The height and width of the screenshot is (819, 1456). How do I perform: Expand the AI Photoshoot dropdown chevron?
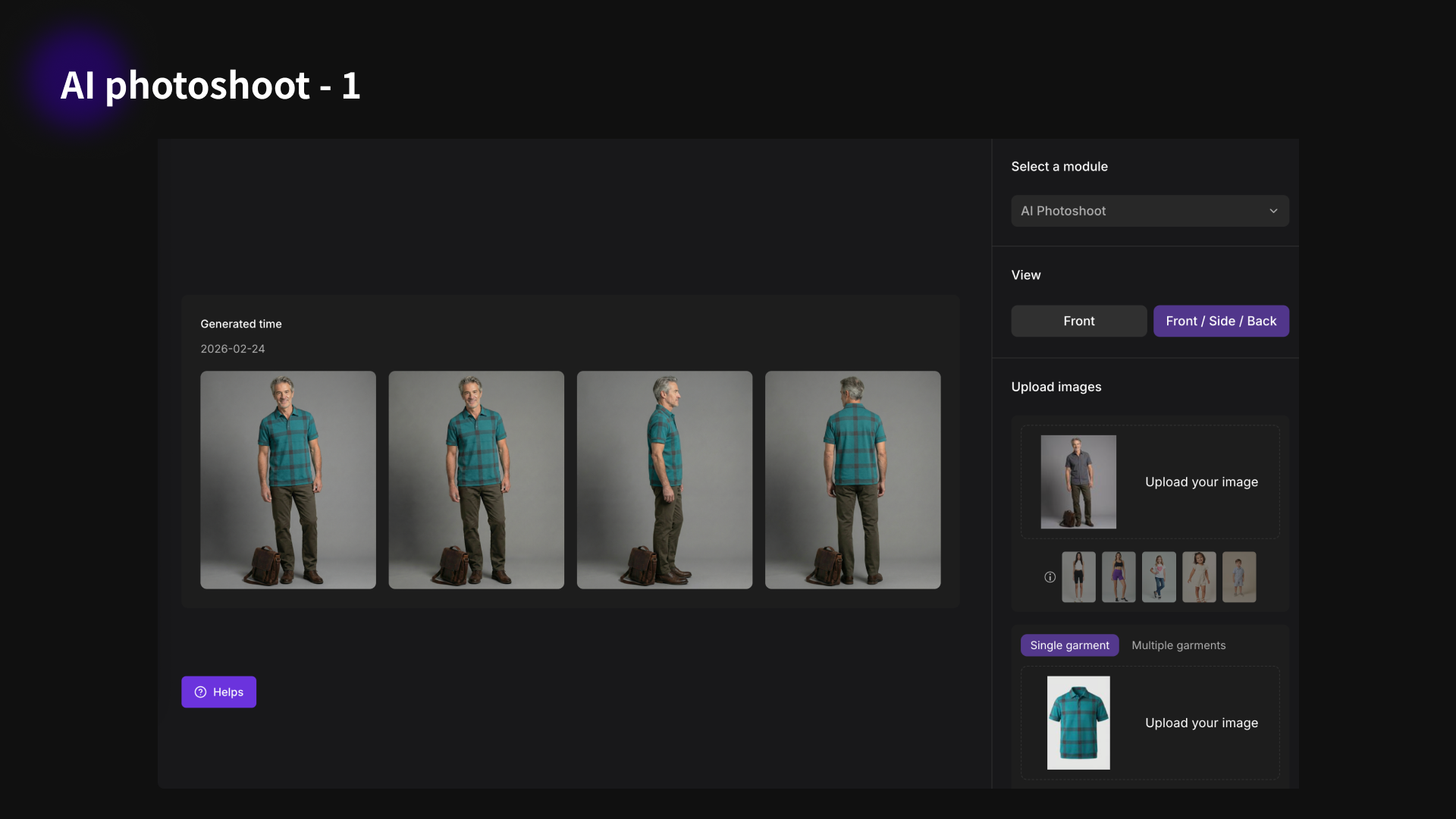(x=1273, y=211)
